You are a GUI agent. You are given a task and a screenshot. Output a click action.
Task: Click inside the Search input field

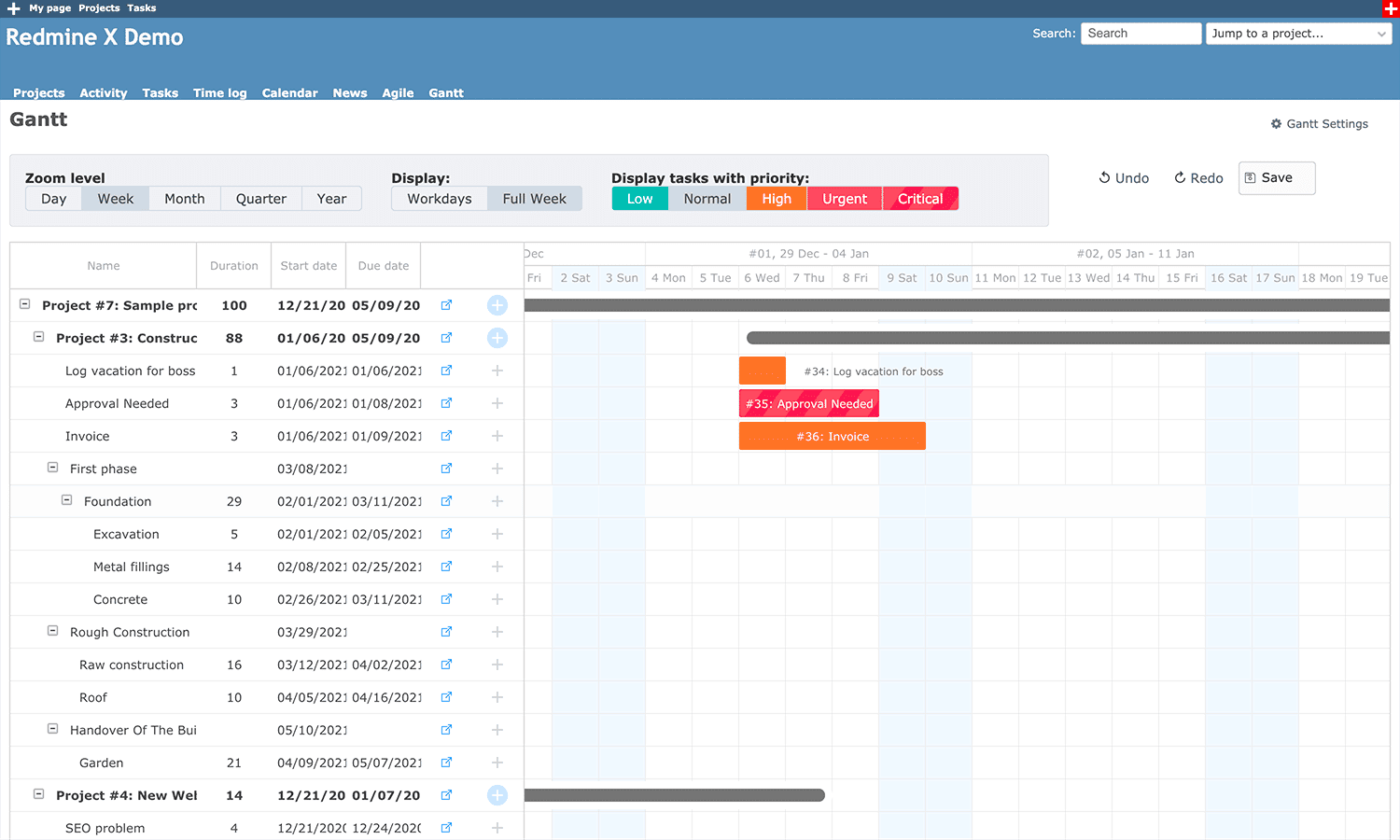point(1141,33)
